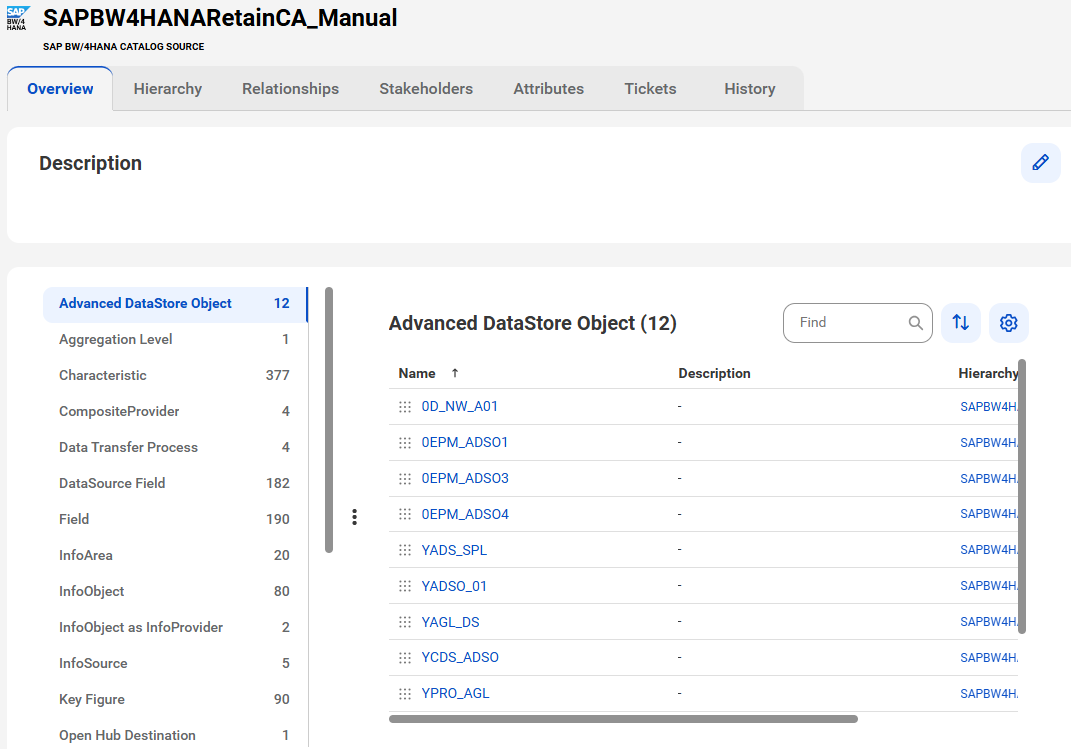Click the asset type list vertical scrollbar
The image size is (1071, 749).
pyautogui.click(x=329, y=419)
